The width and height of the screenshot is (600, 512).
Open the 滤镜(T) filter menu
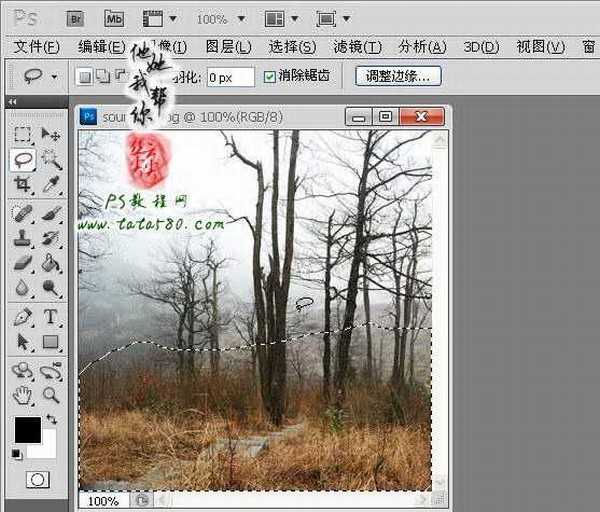357,47
